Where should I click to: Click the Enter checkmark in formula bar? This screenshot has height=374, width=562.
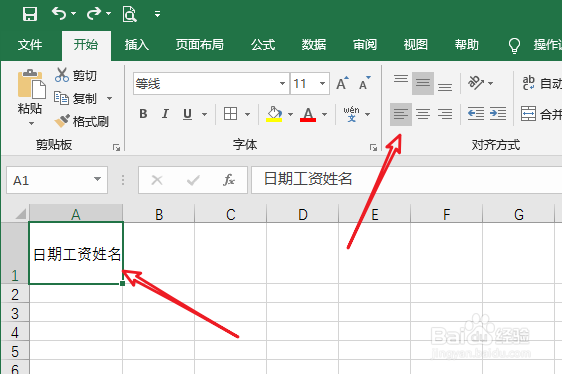tap(193, 180)
